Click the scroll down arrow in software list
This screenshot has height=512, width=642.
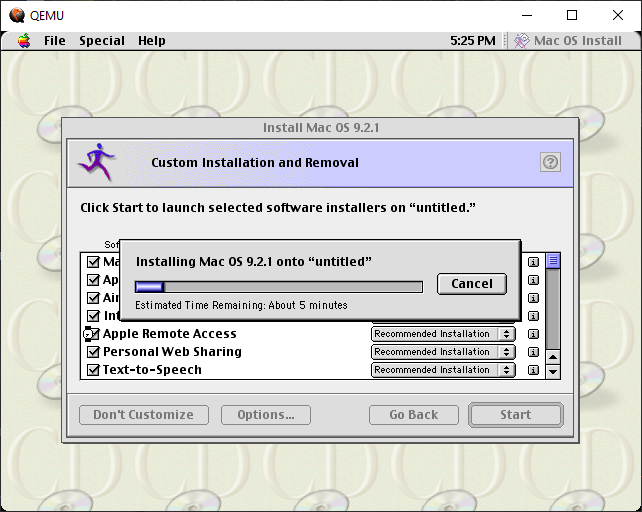(553, 372)
